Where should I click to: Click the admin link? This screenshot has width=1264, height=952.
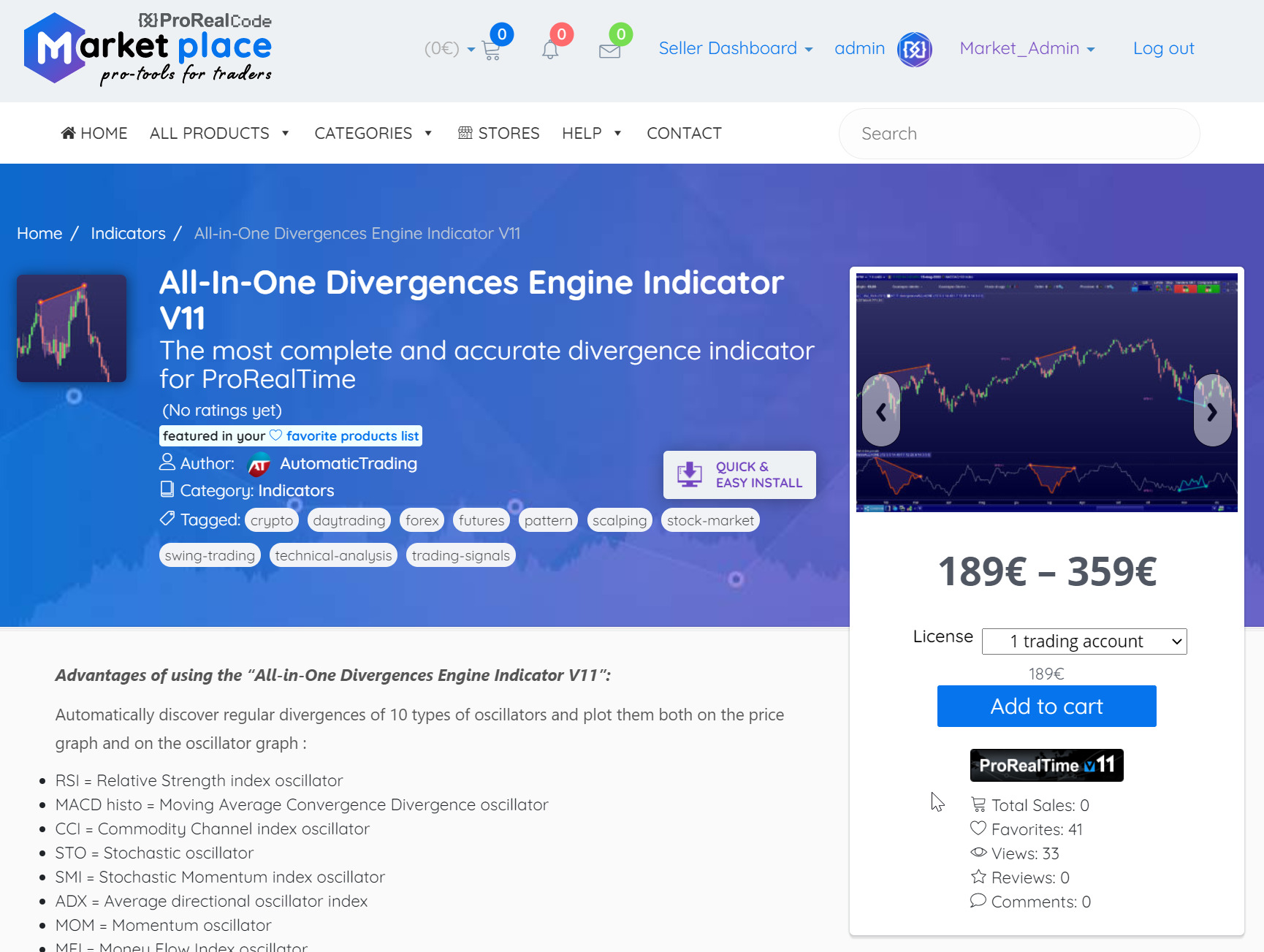point(859,48)
